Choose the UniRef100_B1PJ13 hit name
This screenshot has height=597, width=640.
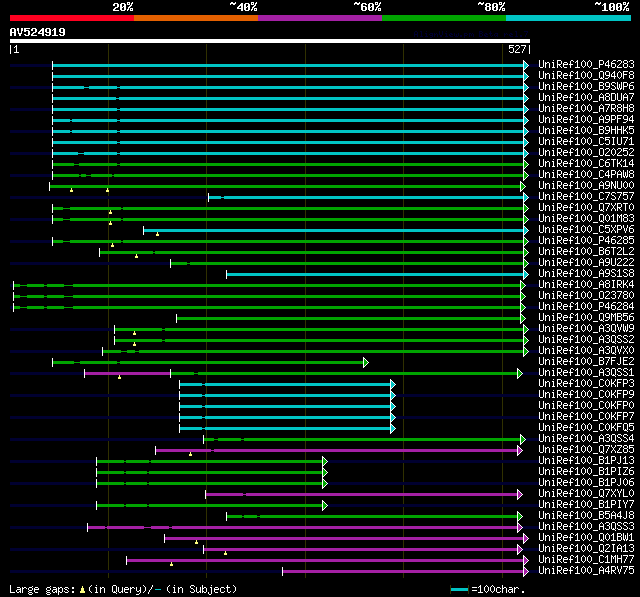[x=586, y=461]
